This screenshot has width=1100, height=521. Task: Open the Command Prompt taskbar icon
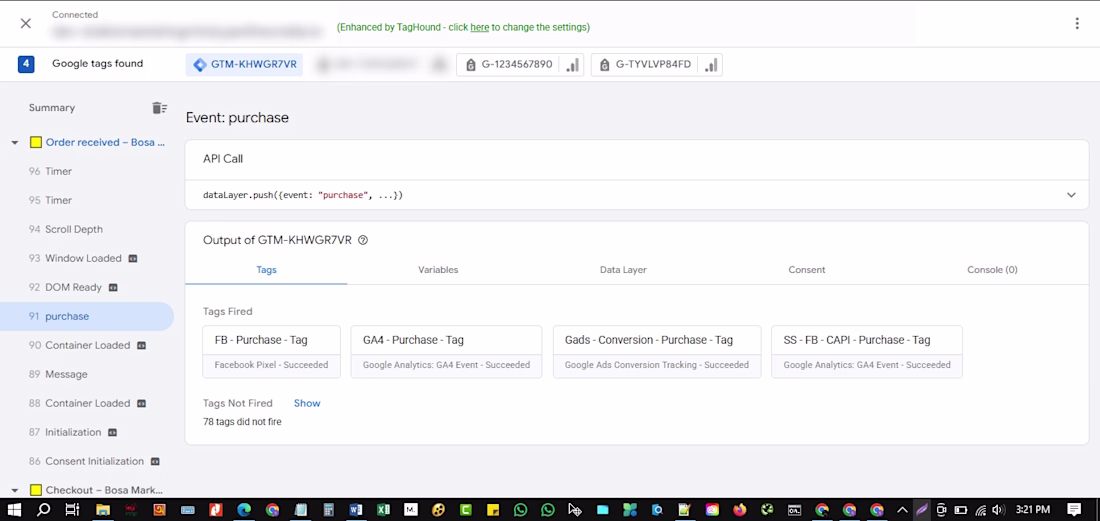(795, 510)
